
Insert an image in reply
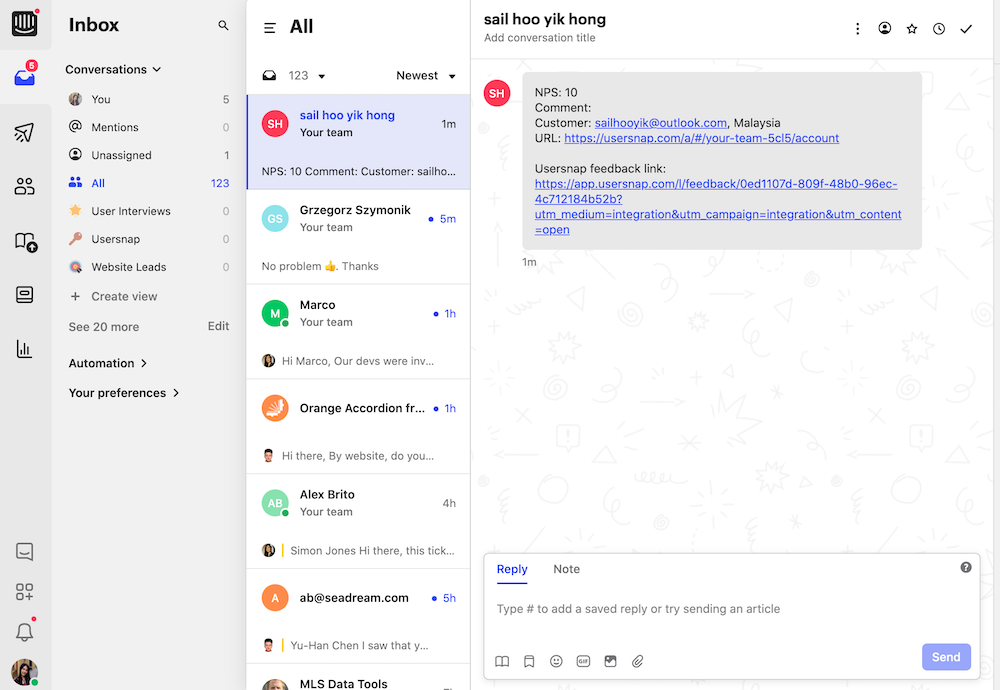(x=610, y=661)
